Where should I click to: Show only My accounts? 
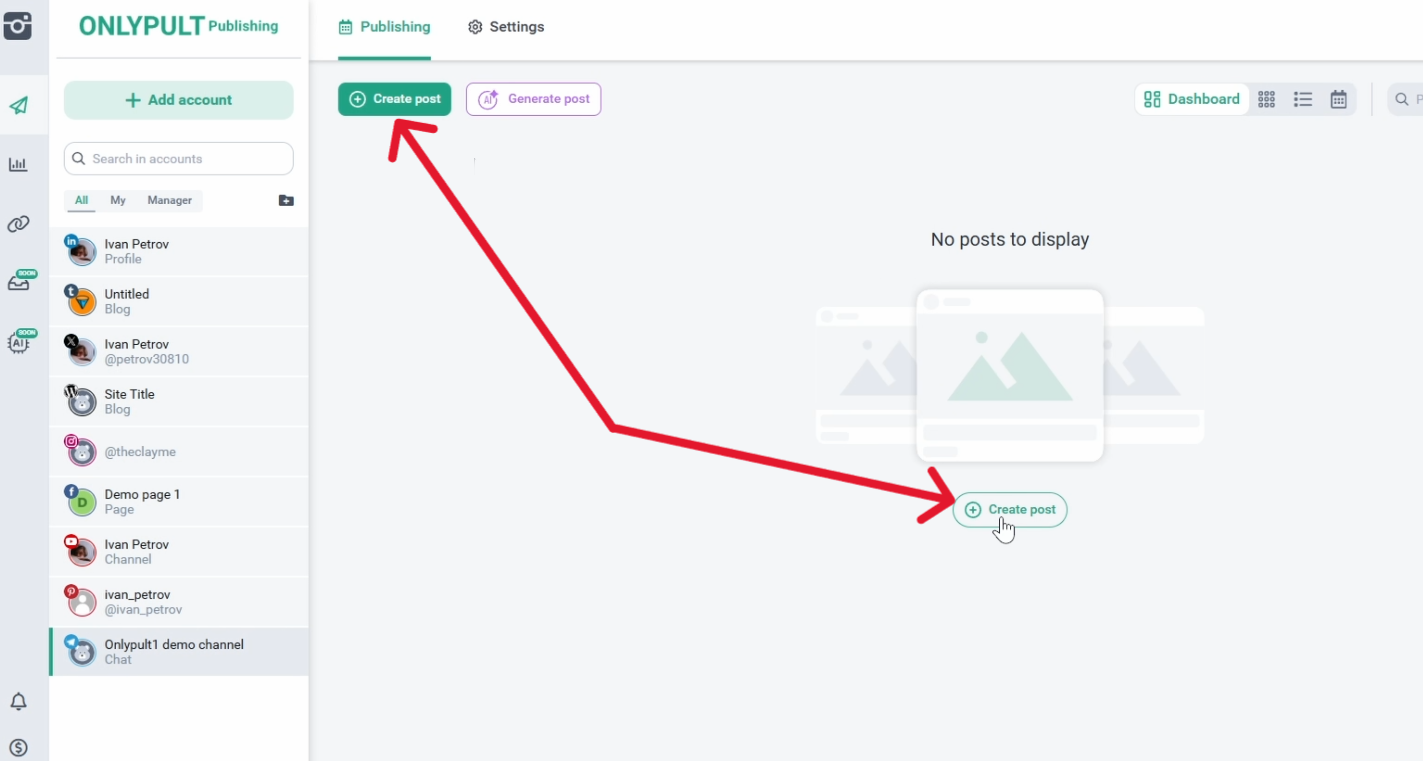pos(118,200)
